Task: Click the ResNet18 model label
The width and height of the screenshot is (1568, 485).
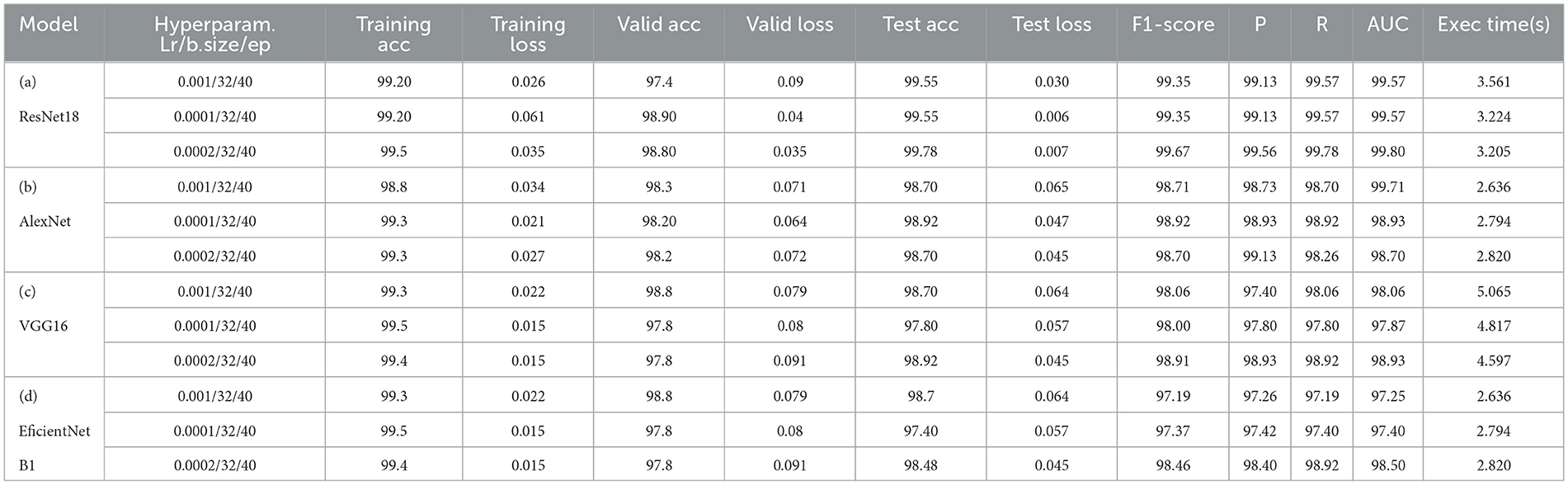Action: tap(49, 116)
